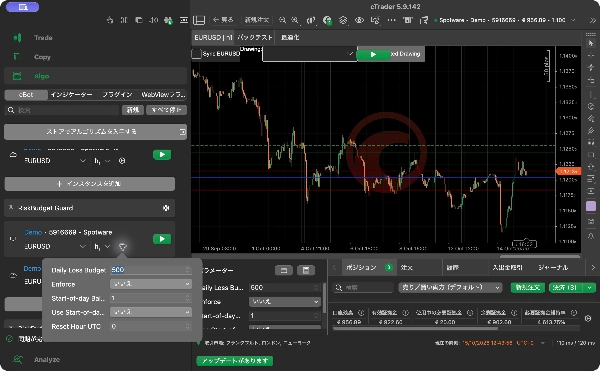Toggle the eye visibility icon in toolbar
This screenshot has width=600, height=371.
point(359,20)
